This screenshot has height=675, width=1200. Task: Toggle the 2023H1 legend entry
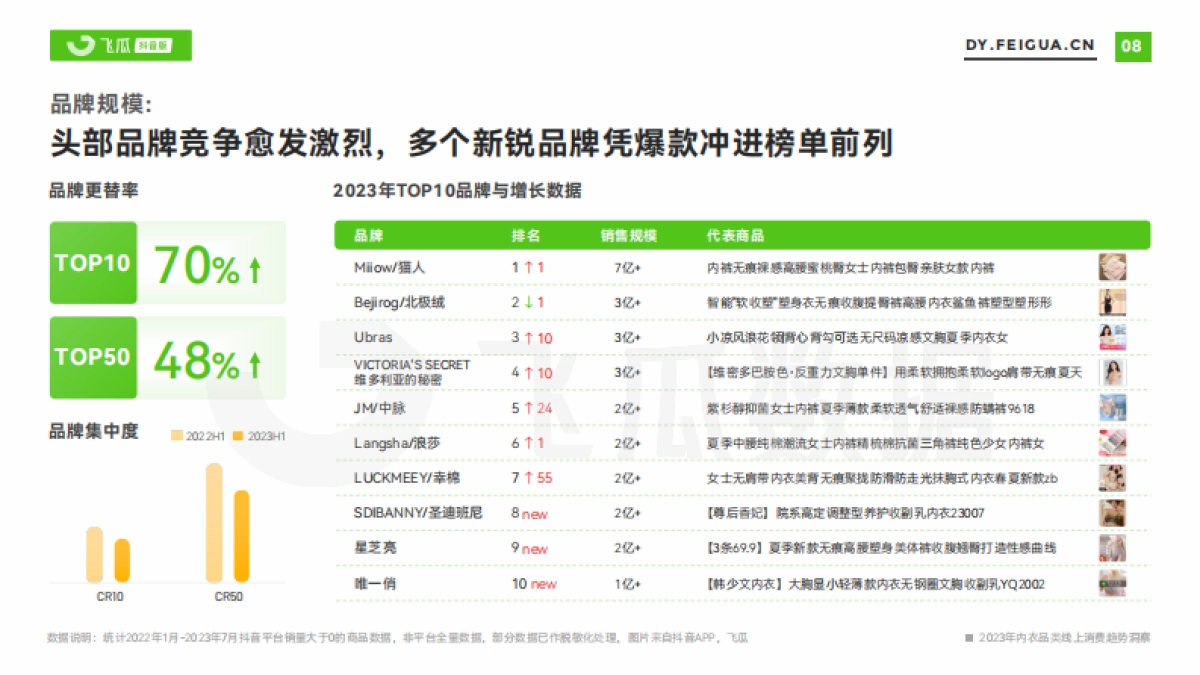point(262,434)
